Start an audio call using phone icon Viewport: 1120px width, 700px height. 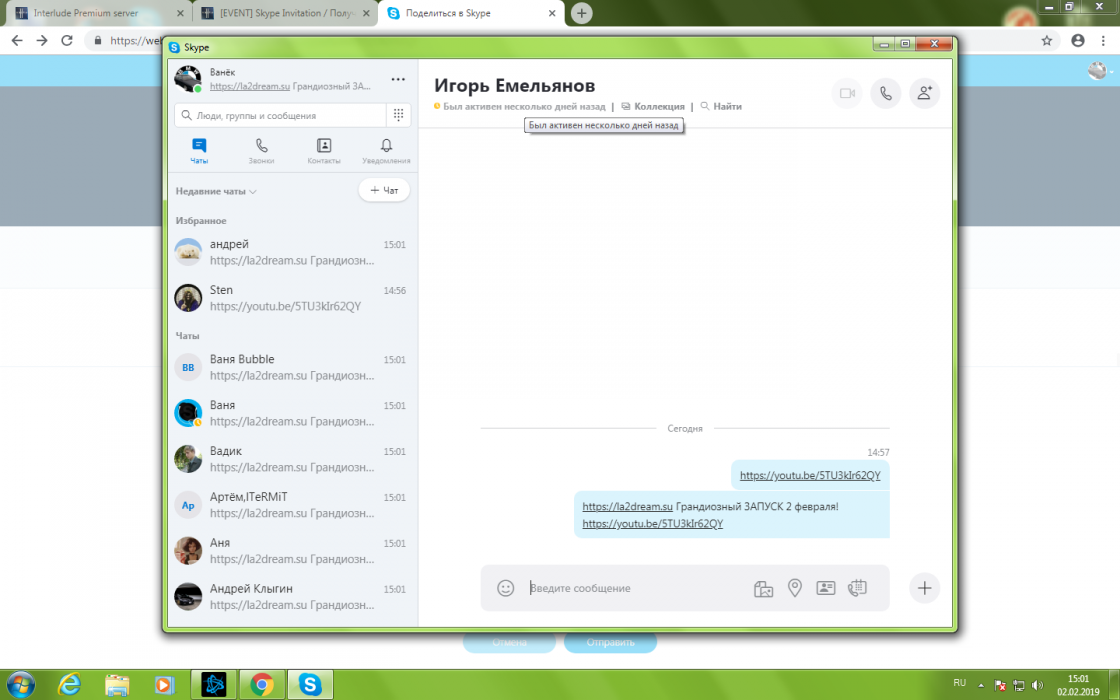(x=885, y=93)
